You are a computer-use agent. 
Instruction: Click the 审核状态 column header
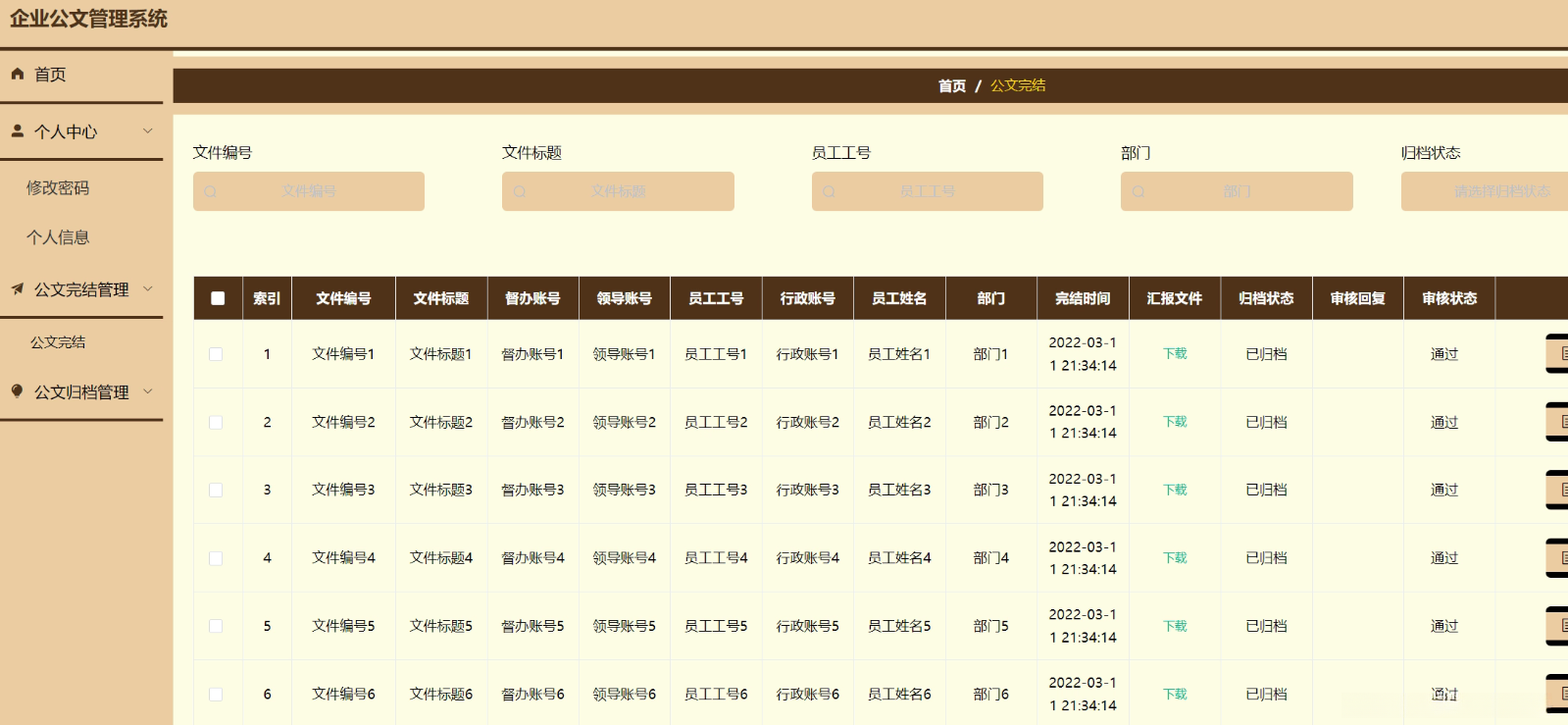tap(1449, 298)
